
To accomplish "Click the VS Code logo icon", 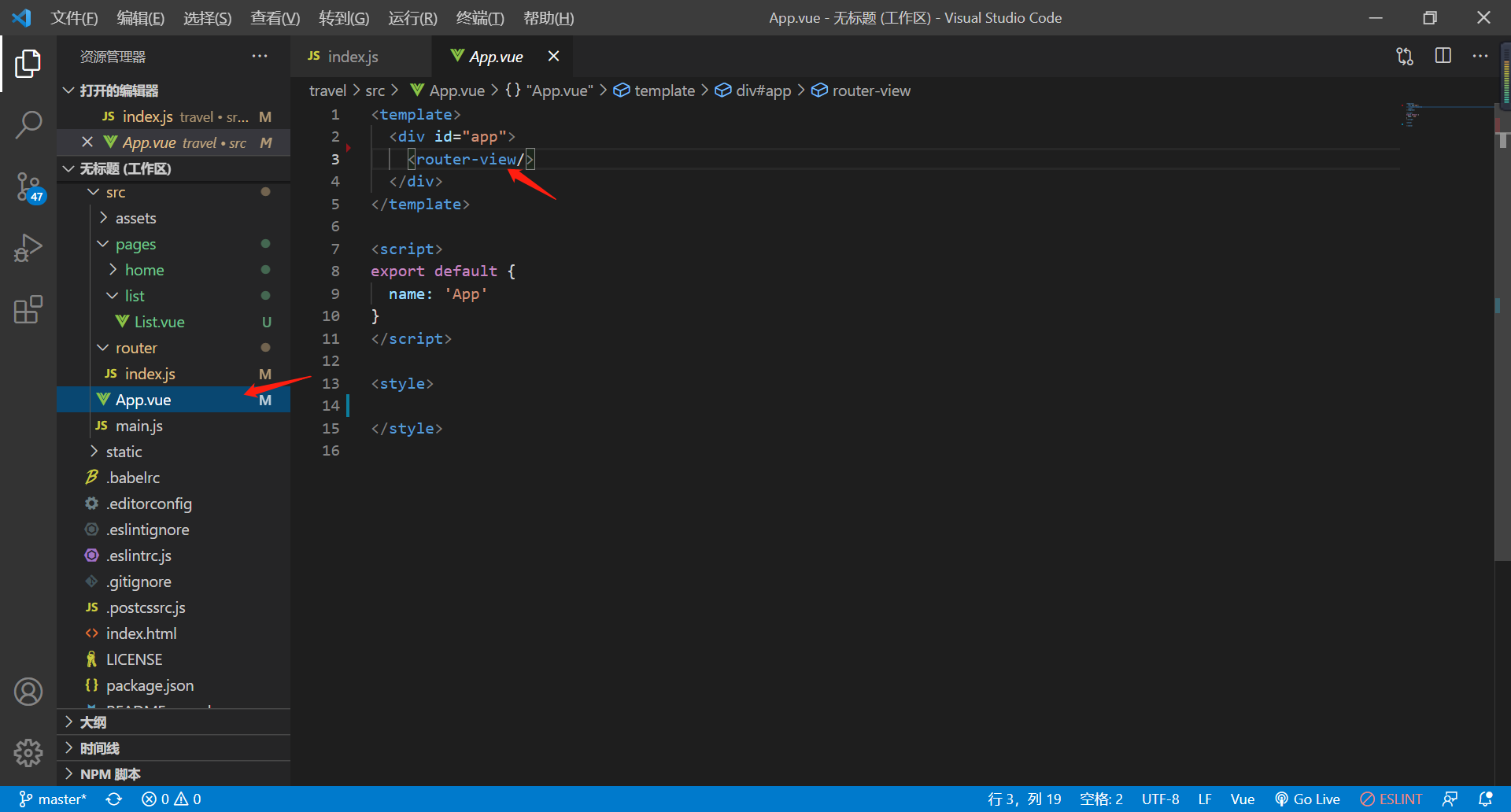I will pos(22,17).
